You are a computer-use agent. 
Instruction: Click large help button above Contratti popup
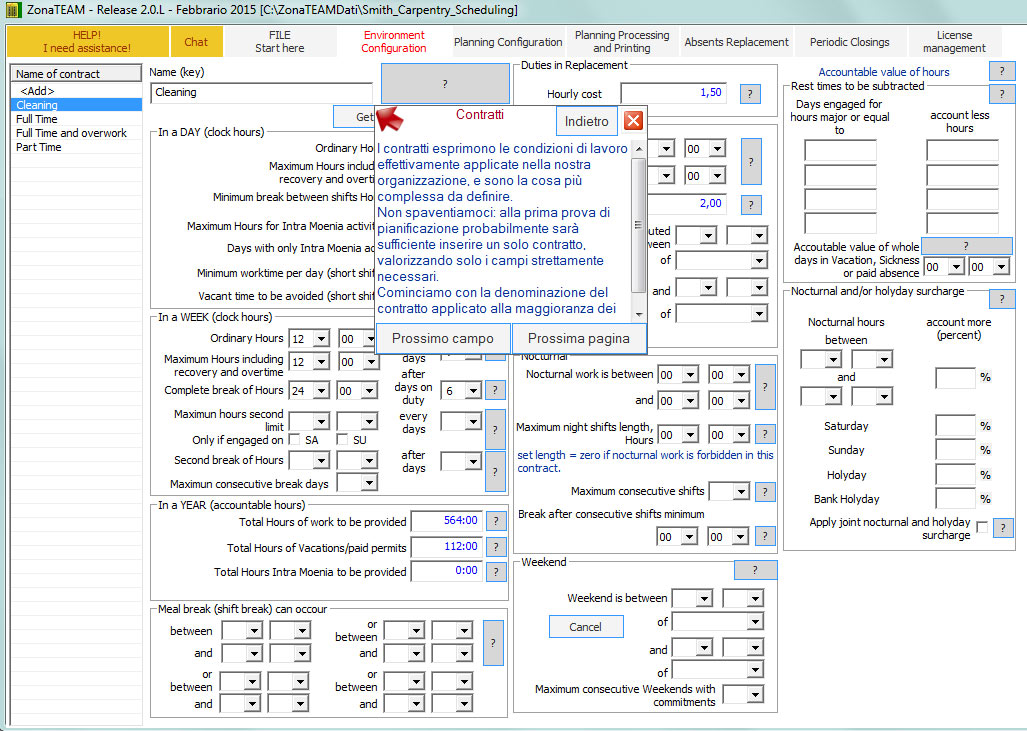pyautogui.click(x=445, y=84)
